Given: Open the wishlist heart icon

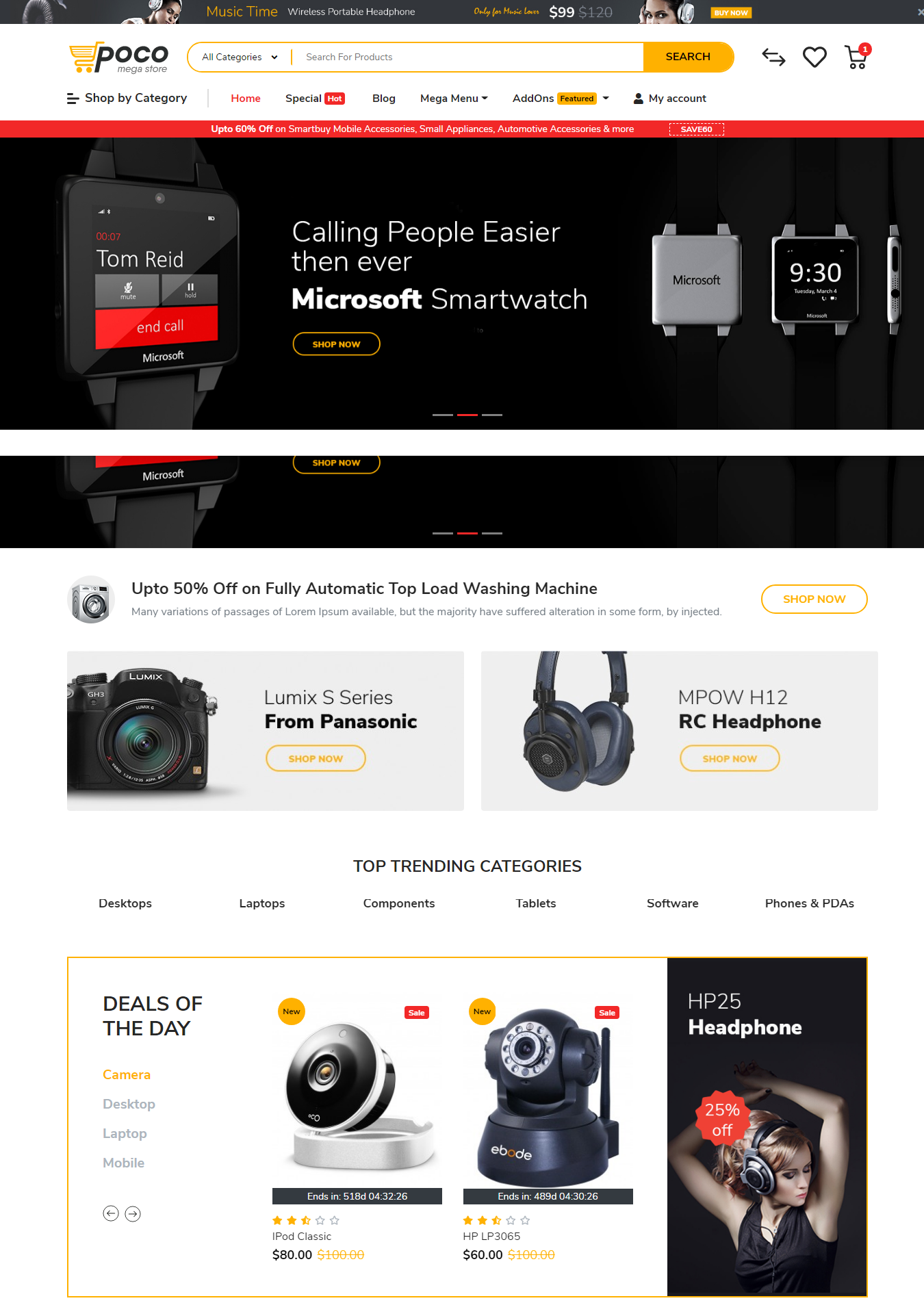Looking at the screenshot, I should click(814, 57).
